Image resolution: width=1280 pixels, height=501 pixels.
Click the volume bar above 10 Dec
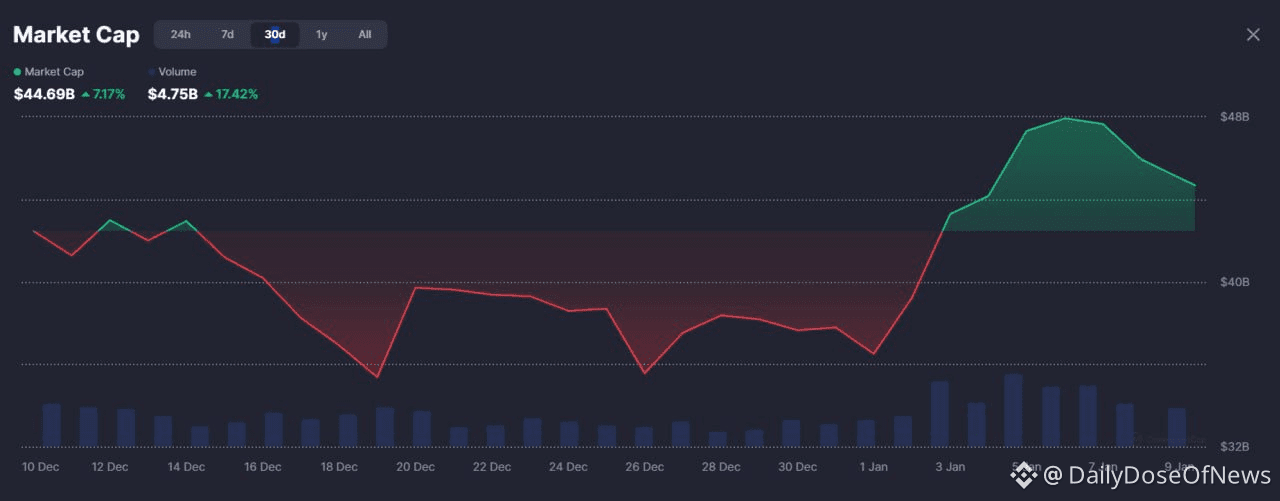[x=51, y=425]
